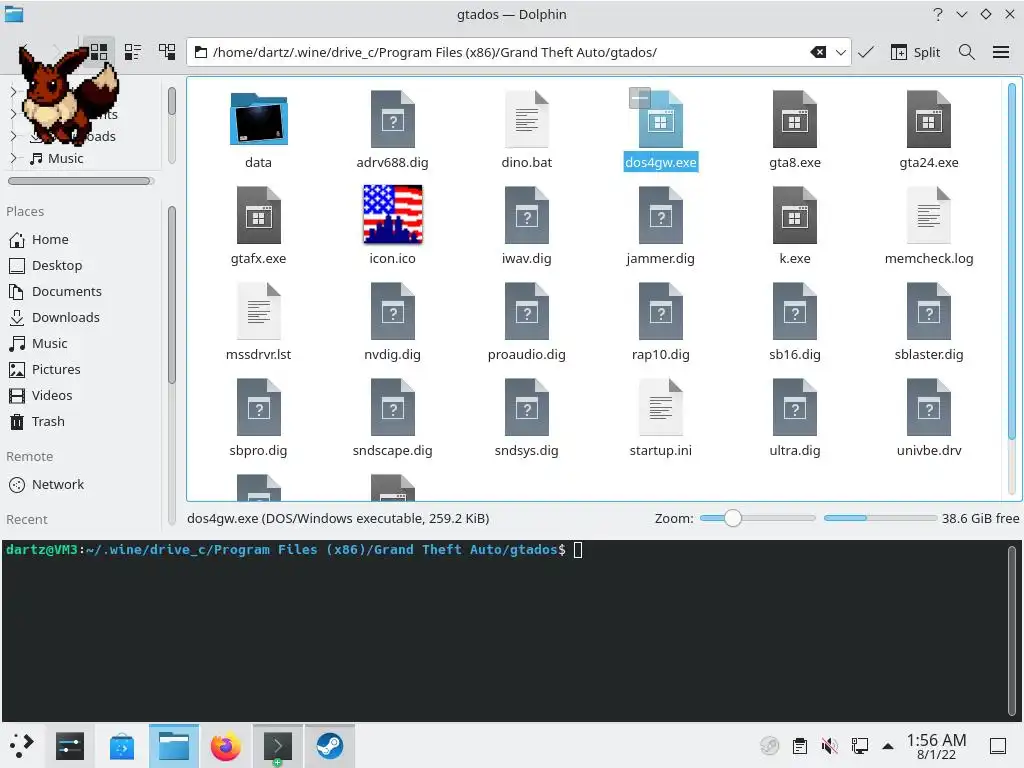
Task: Open the search magnifier tool
Action: [967, 52]
